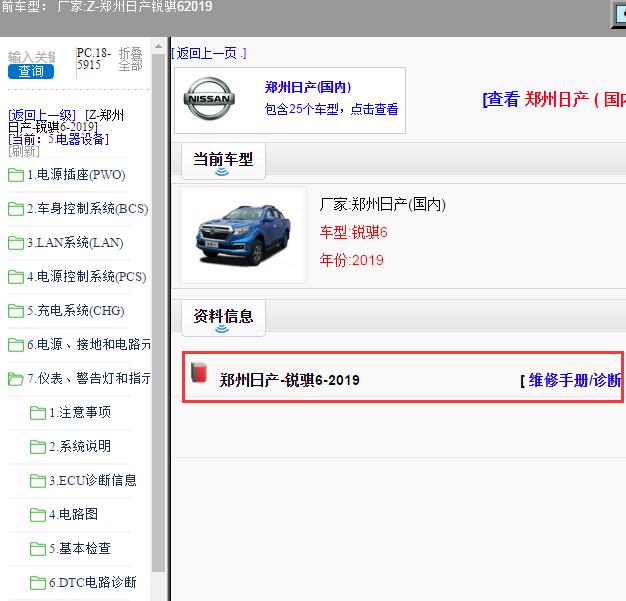Click the 车型:锐骐6 text
Screen dimensions: 626x601
click(x=353, y=232)
